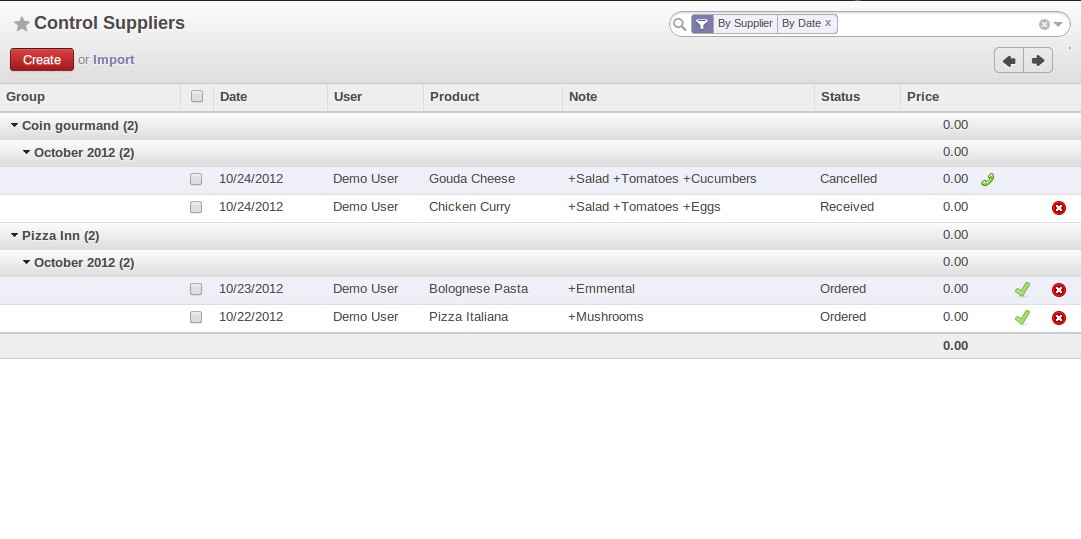Viewport: 1081px width, 539px height.
Task: Clear the search filters with the round X
Action: pyautogui.click(x=1044, y=24)
